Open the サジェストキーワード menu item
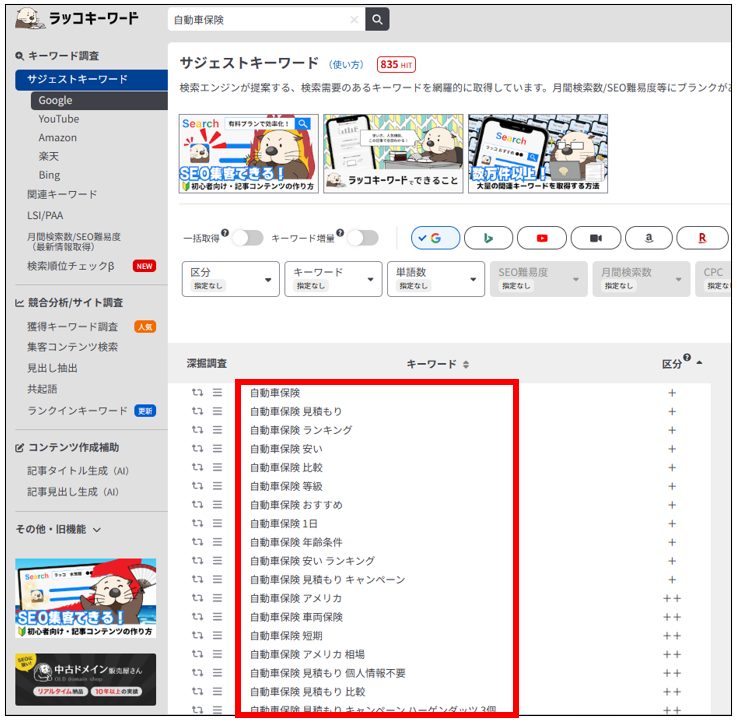 click(91, 79)
